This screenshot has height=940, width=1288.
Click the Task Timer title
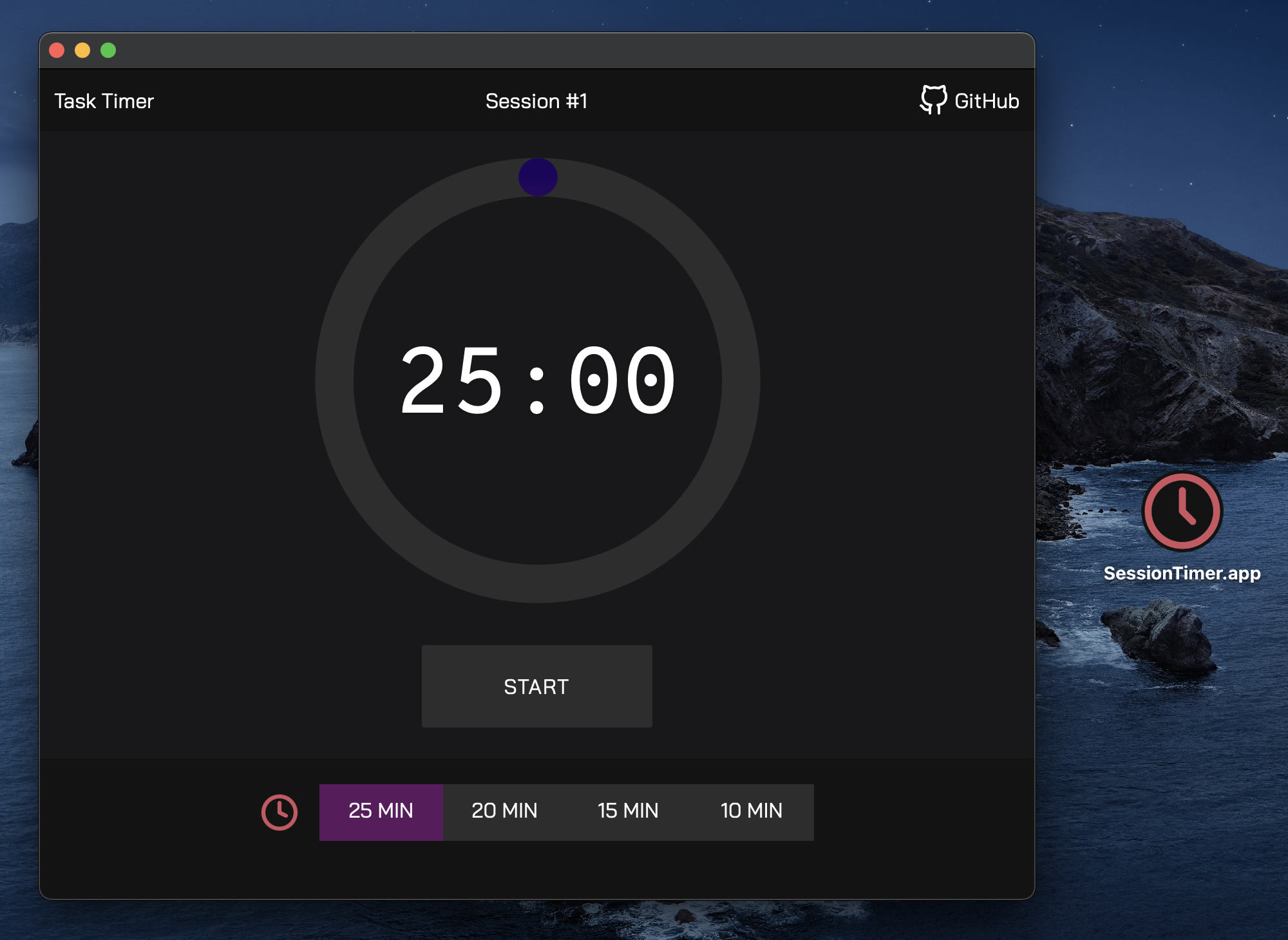coord(104,101)
